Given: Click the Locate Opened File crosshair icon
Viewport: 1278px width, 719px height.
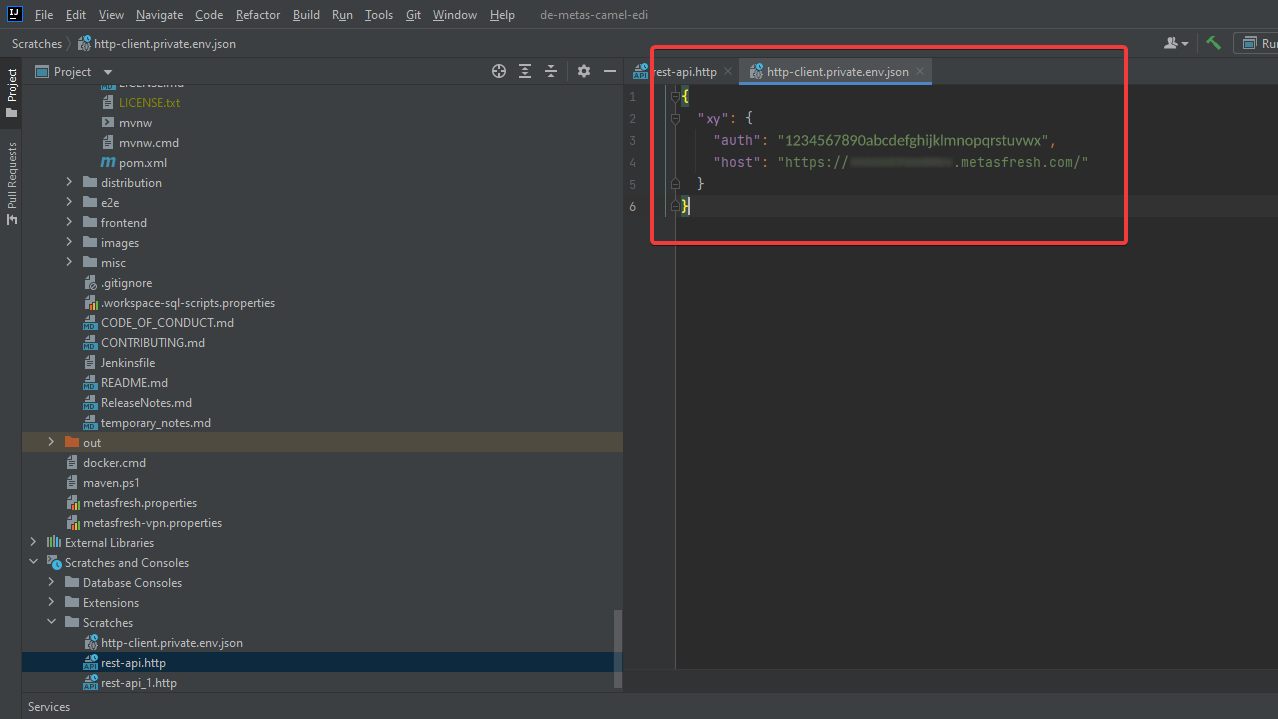Looking at the screenshot, I should (498, 71).
